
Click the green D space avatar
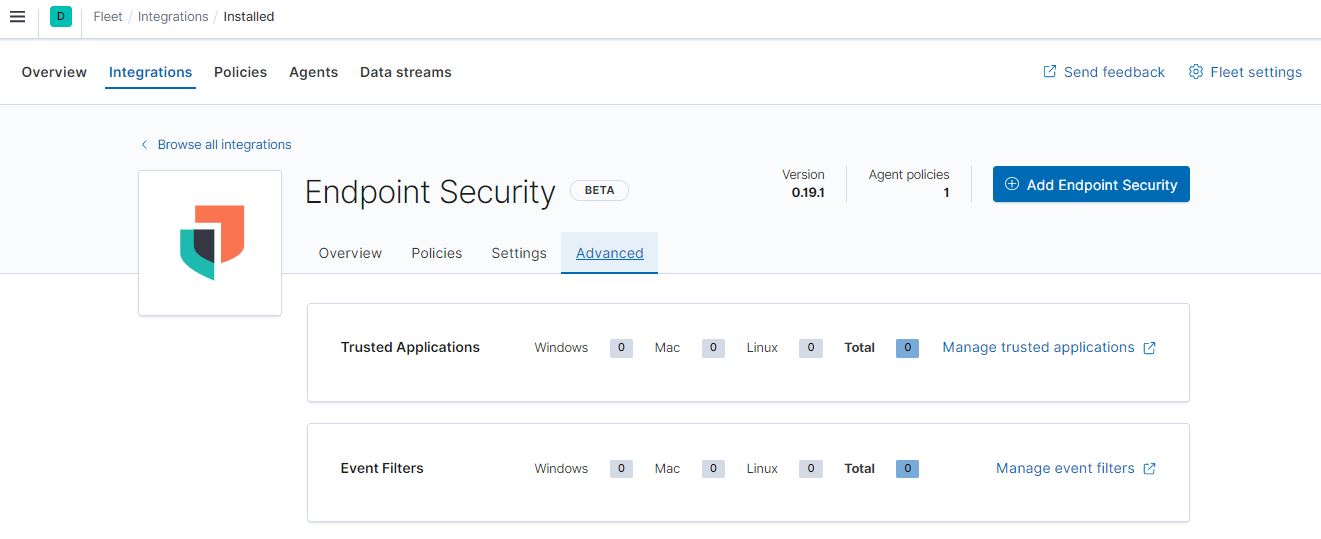tap(61, 16)
